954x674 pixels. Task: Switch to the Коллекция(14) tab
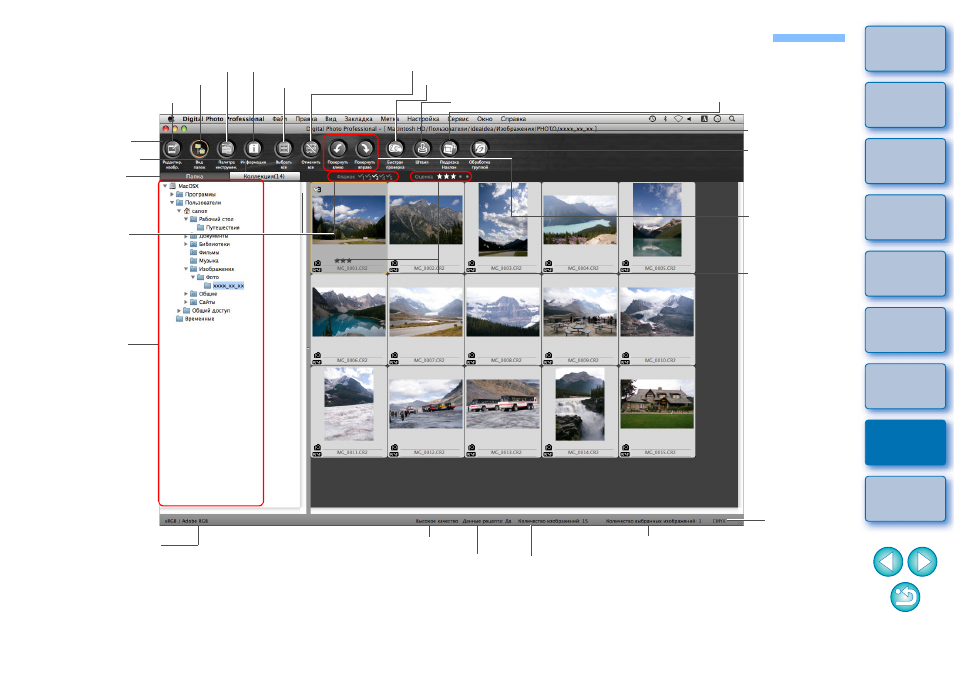[265, 176]
